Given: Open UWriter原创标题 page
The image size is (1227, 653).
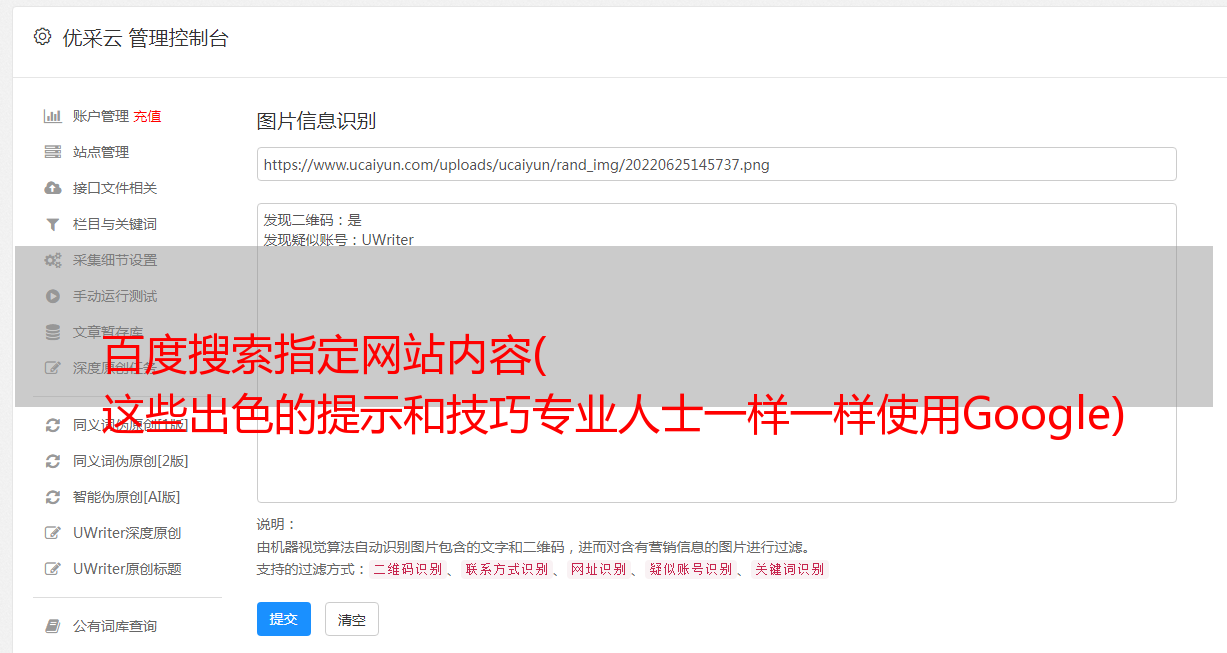Looking at the screenshot, I should click(127, 569).
